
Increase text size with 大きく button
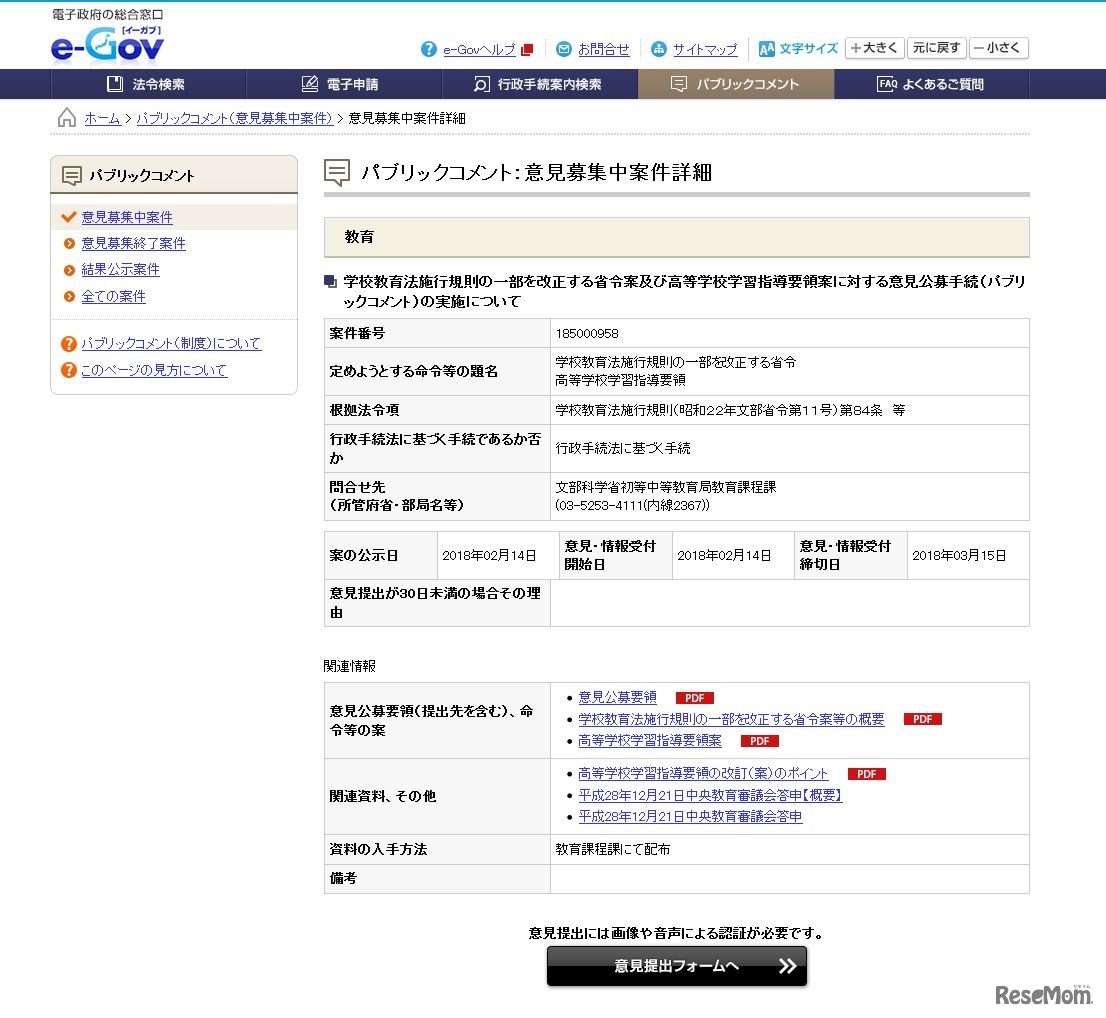(875, 48)
